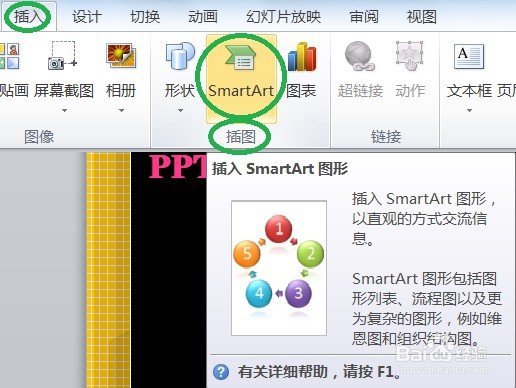
Task: Expand the 形状 dropdown arrow
Action: pos(180,110)
